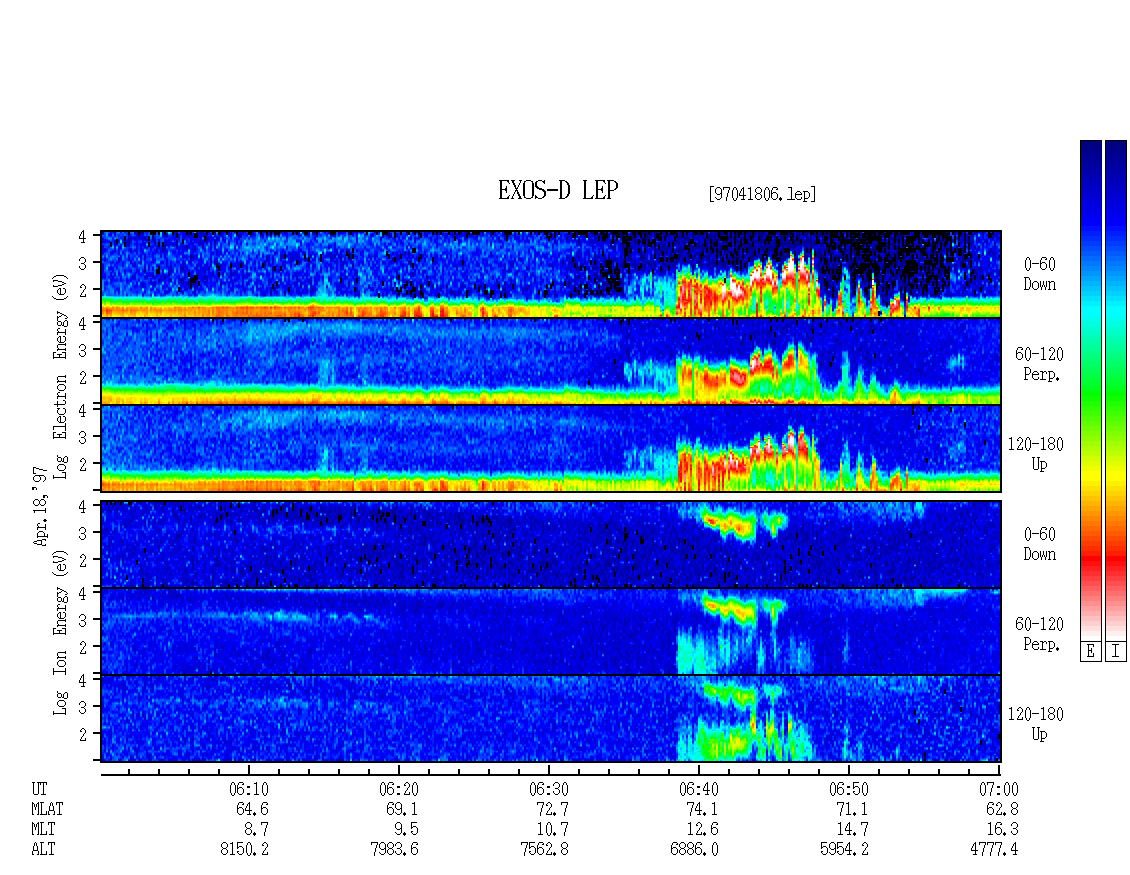Select the 06:30 time tick label

548,789
